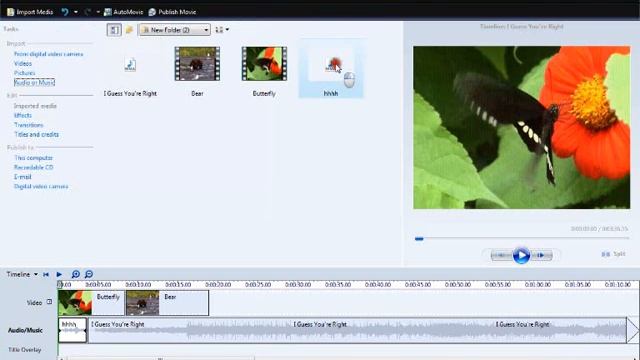This screenshot has height=360, width=640.
Task: Step to Next Frame in preview
Action: click(541, 256)
